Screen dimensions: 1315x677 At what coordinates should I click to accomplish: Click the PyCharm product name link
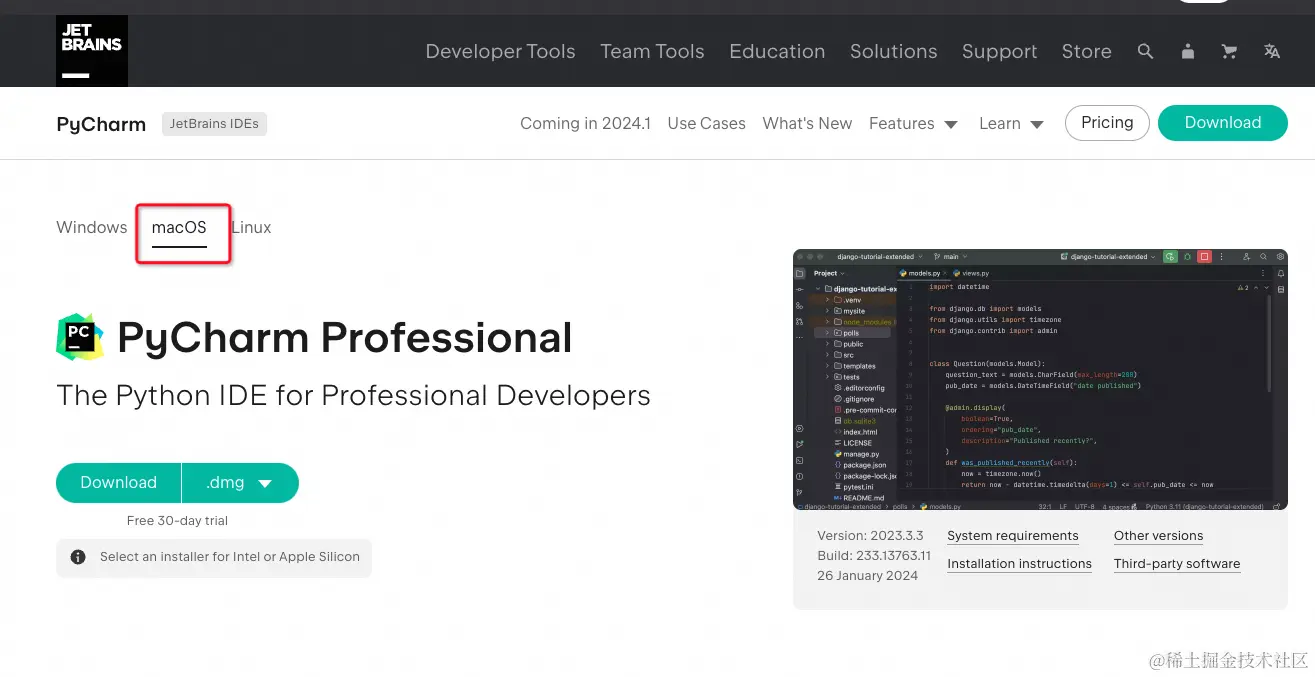pyautogui.click(x=101, y=124)
